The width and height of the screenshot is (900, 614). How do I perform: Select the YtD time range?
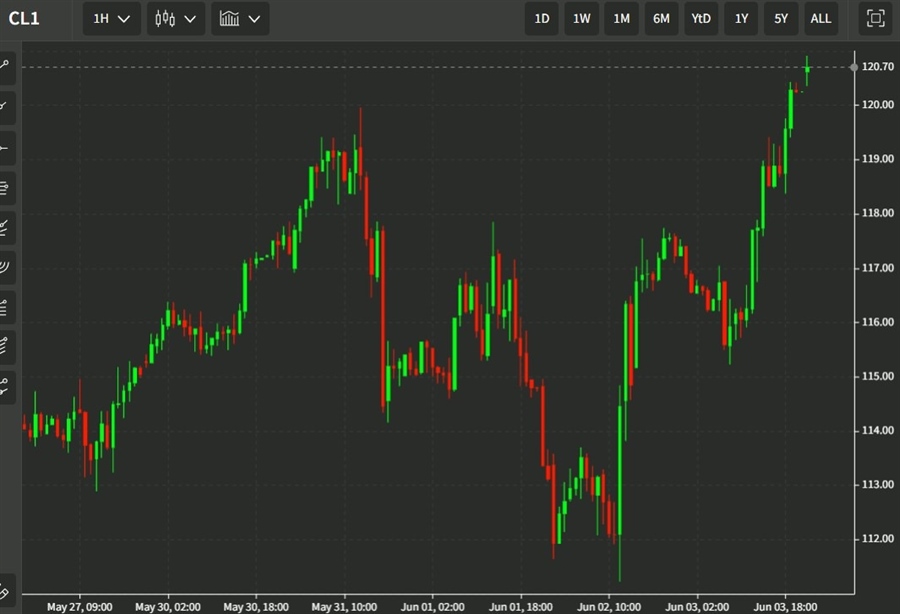pos(701,18)
